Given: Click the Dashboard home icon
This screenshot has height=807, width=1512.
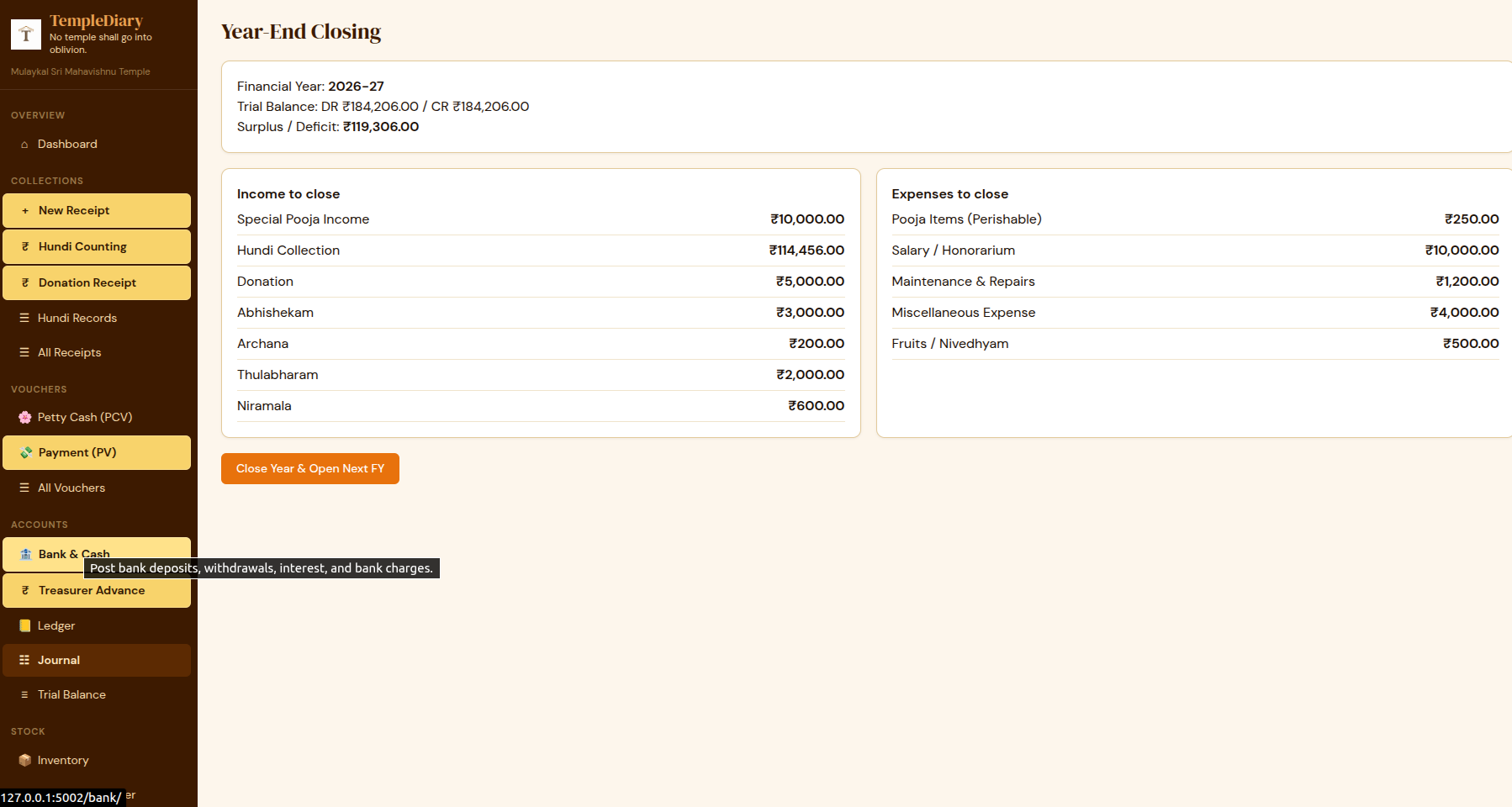Looking at the screenshot, I should [x=24, y=145].
